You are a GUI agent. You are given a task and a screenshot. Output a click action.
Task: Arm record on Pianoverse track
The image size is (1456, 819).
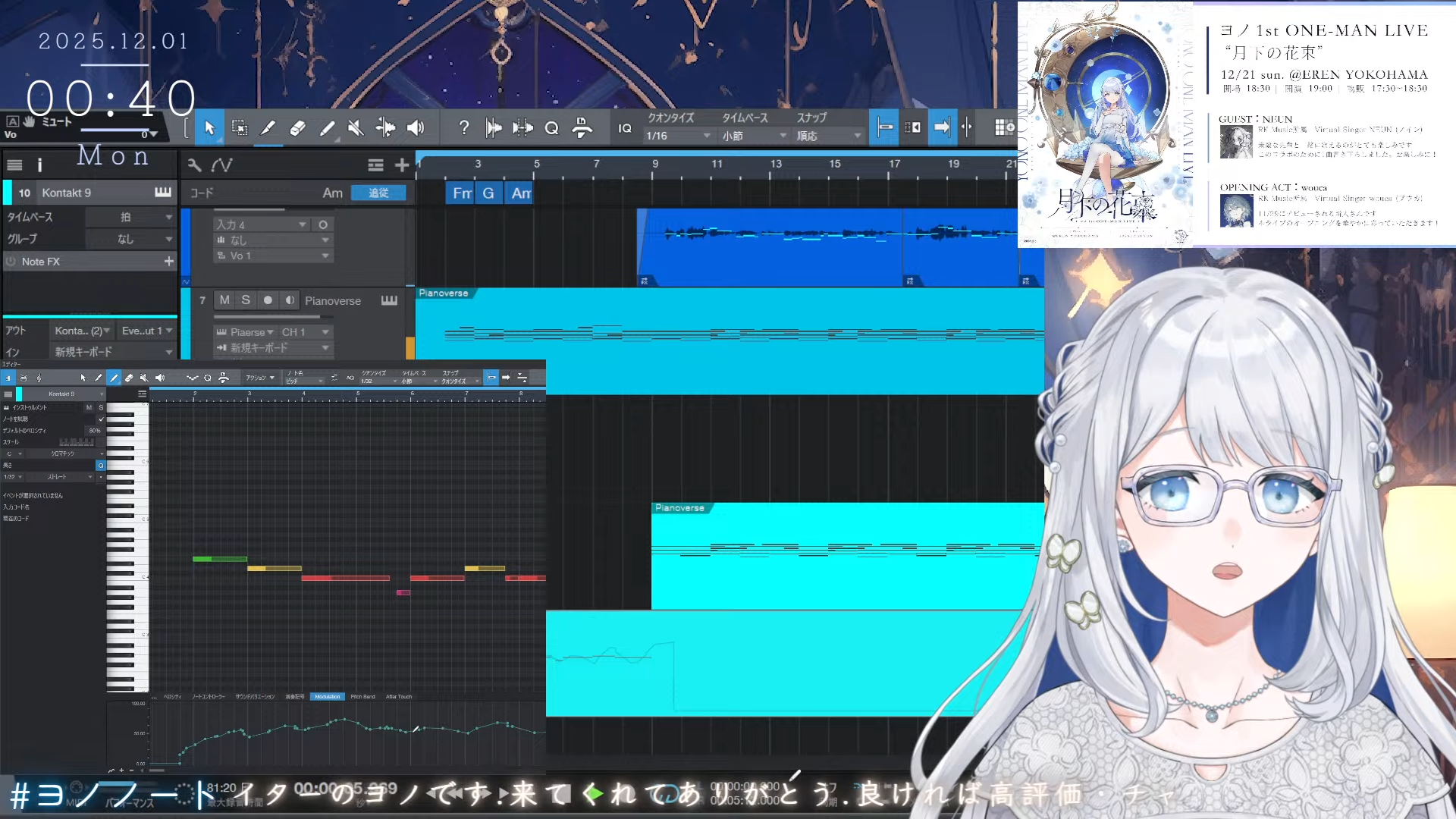point(268,300)
